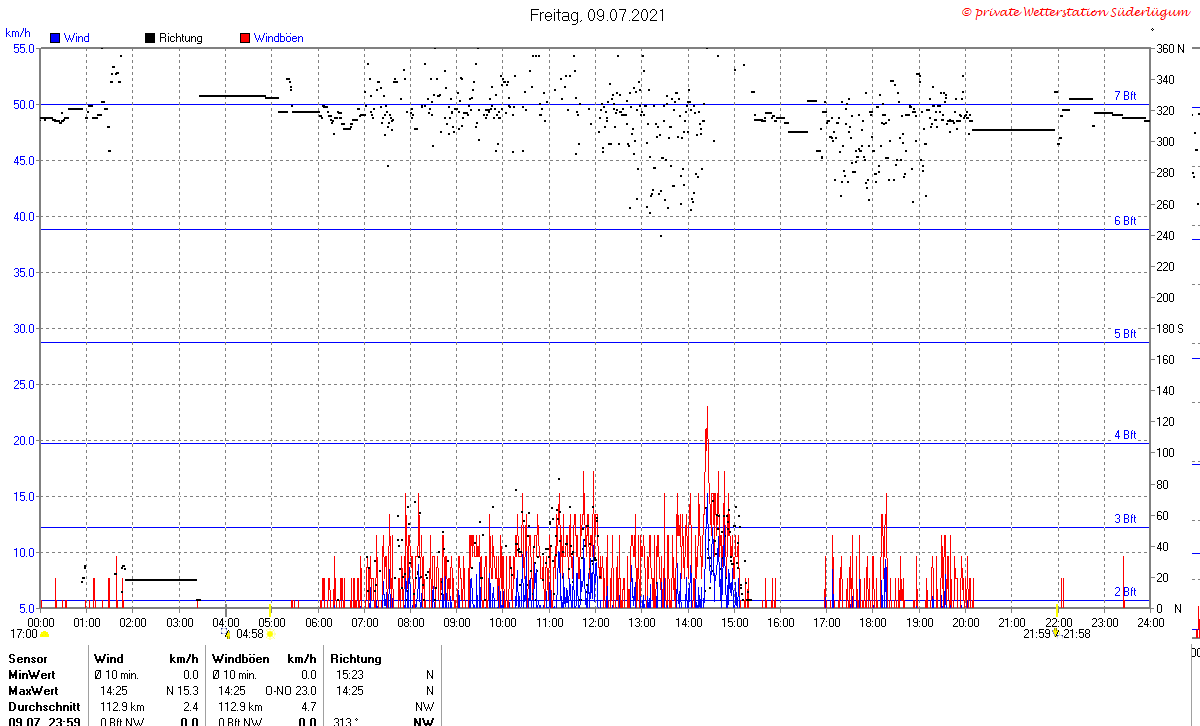Click the chart title Freitag, 09.07.2021
The image size is (1200, 726).
coord(597,15)
